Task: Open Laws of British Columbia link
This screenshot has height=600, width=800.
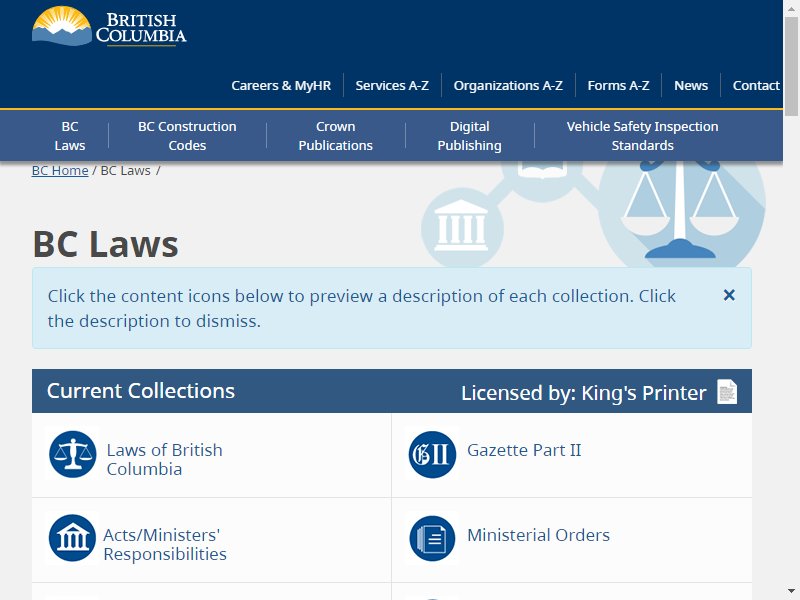Action: coord(164,459)
